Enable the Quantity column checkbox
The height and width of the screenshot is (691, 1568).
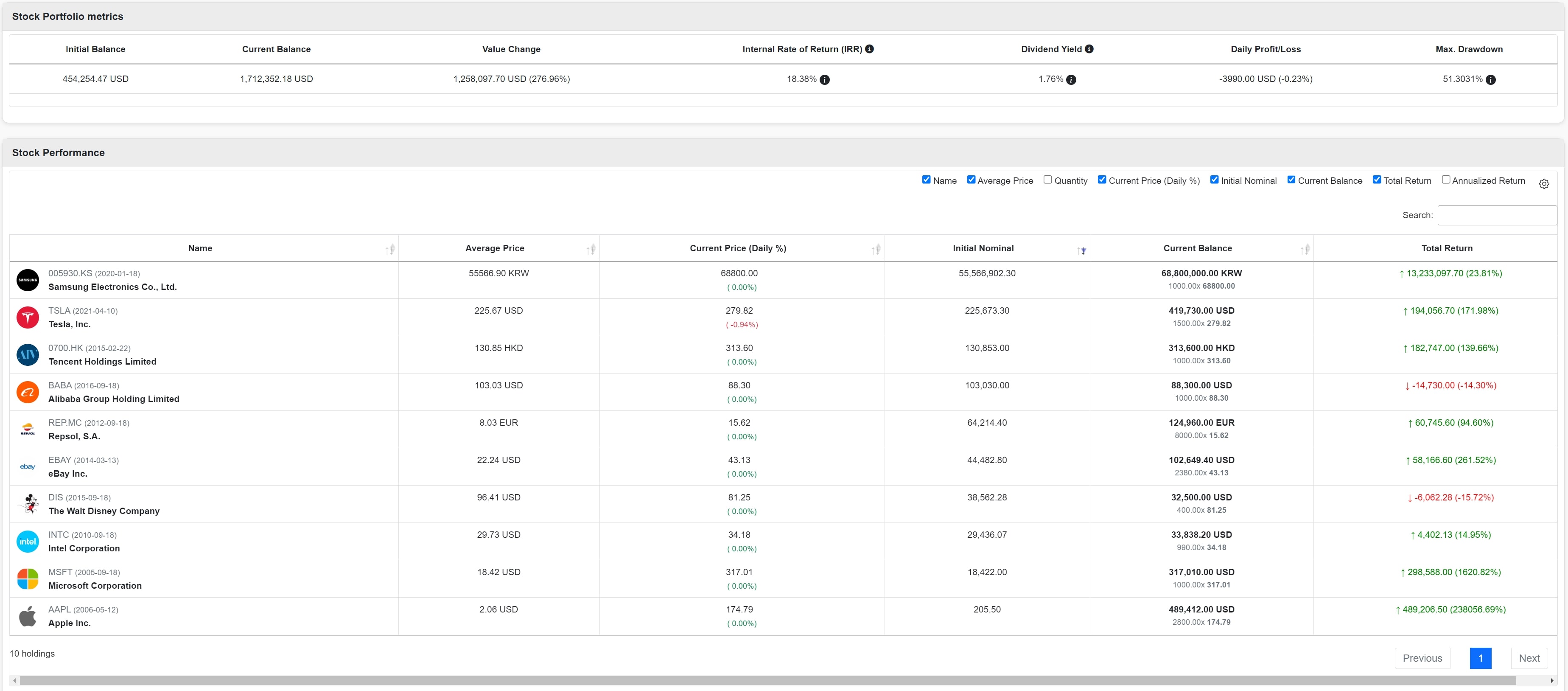tap(1047, 180)
